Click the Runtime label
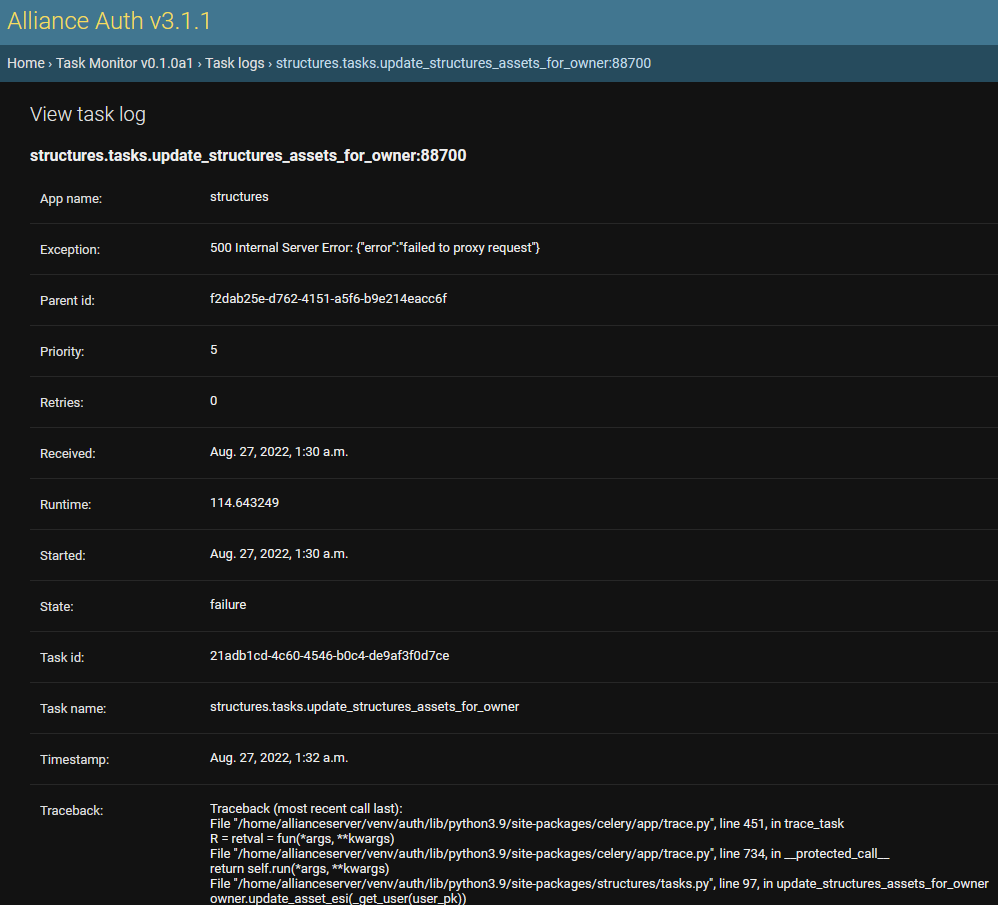Viewport: 998px width, 905px height. 66,504
